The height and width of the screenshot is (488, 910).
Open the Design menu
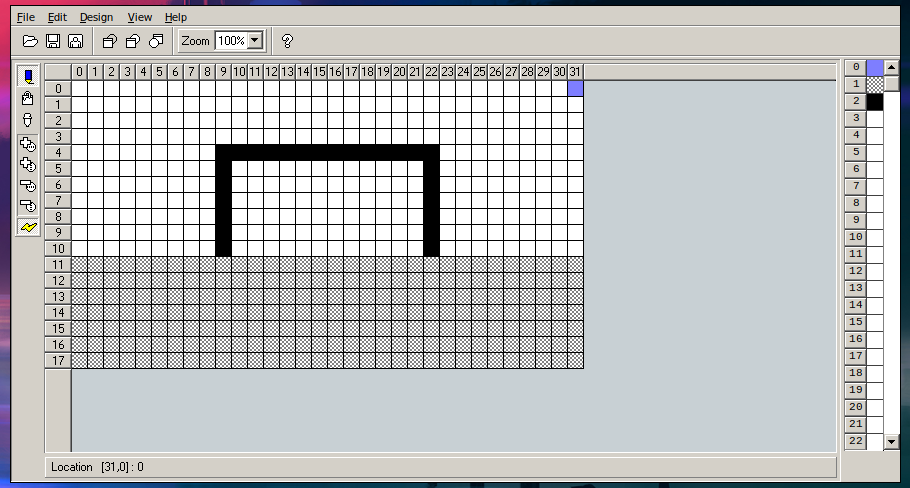coord(96,17)
